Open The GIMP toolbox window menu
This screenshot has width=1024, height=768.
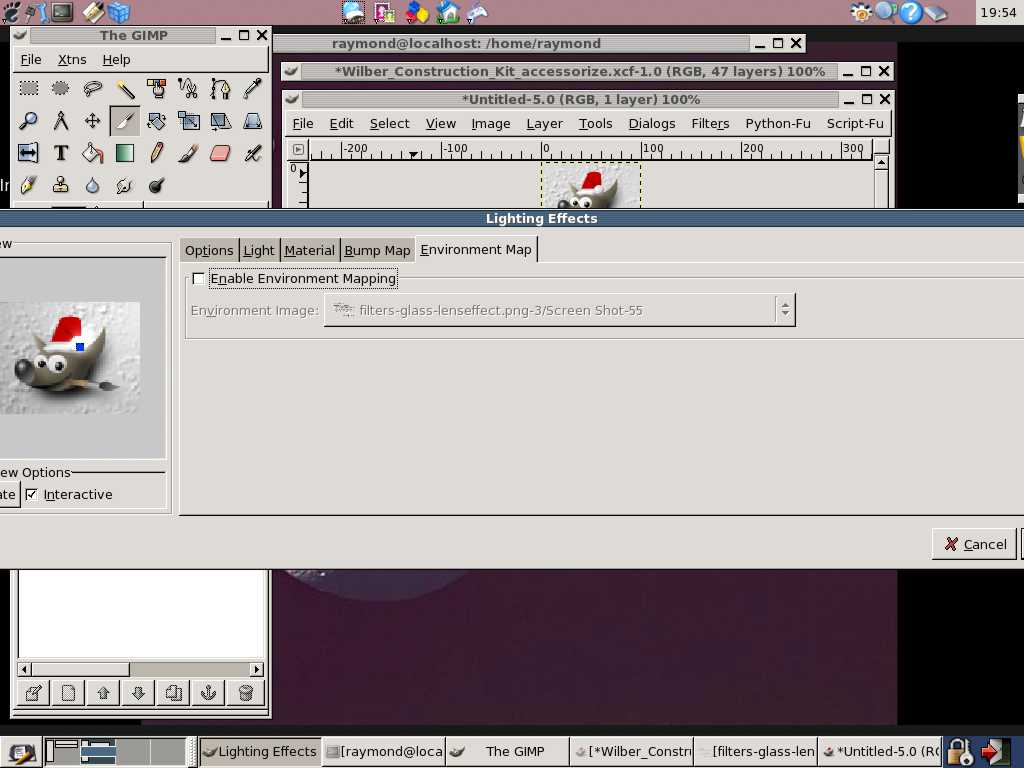click(x=20, y=35)
